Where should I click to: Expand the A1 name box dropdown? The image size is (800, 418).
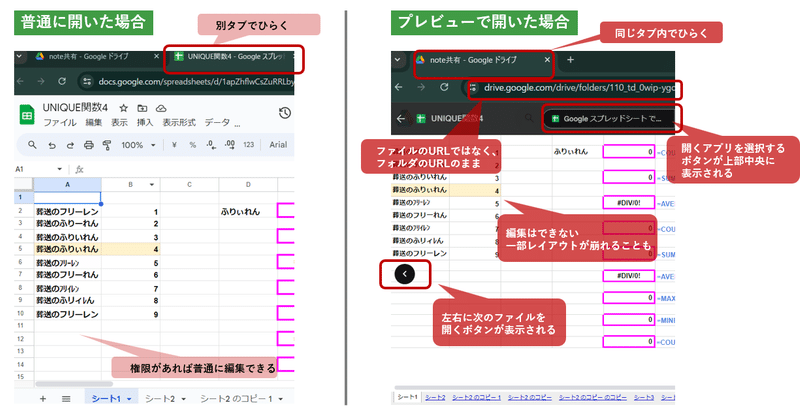pyautogui.click(x=60, y=169)
